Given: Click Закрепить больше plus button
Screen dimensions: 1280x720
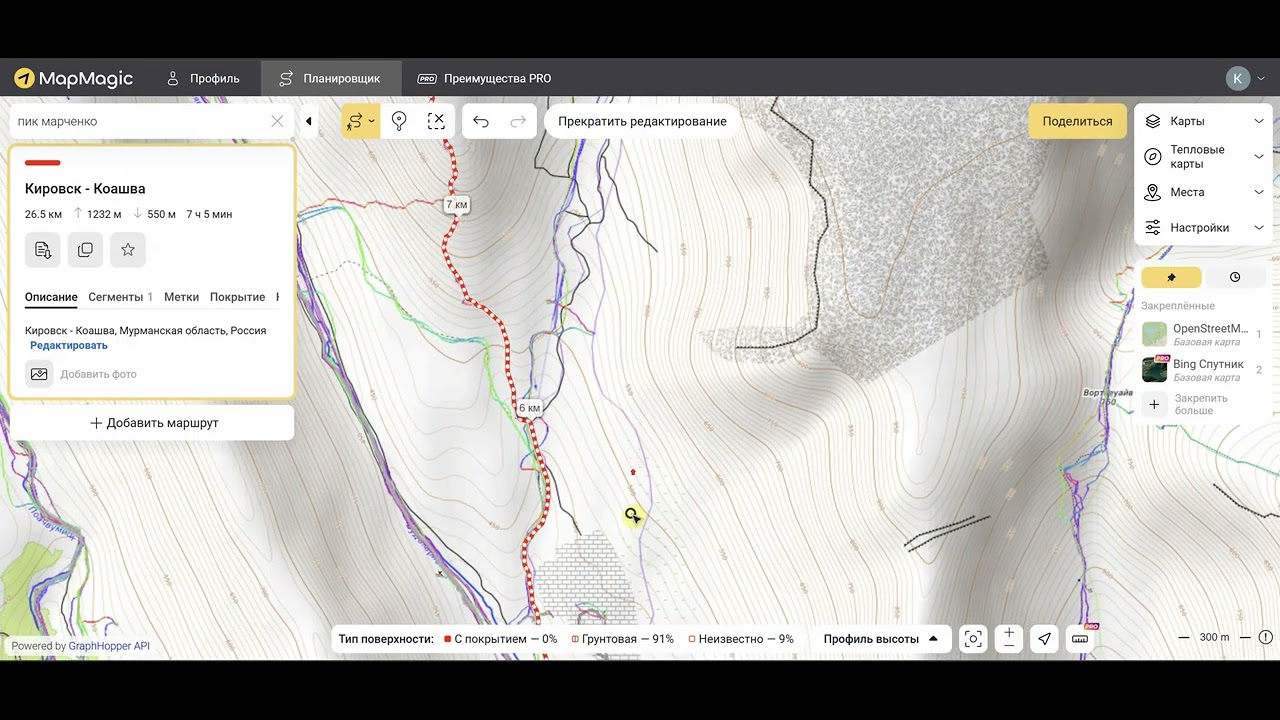Looking at the screenshot, I should point(1154,404).
